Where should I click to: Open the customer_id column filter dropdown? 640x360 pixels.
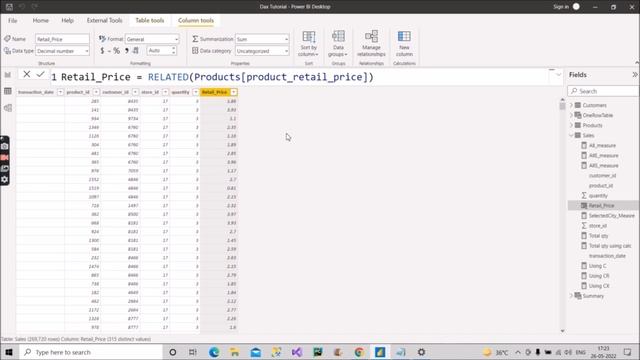[x=135, y=92]
